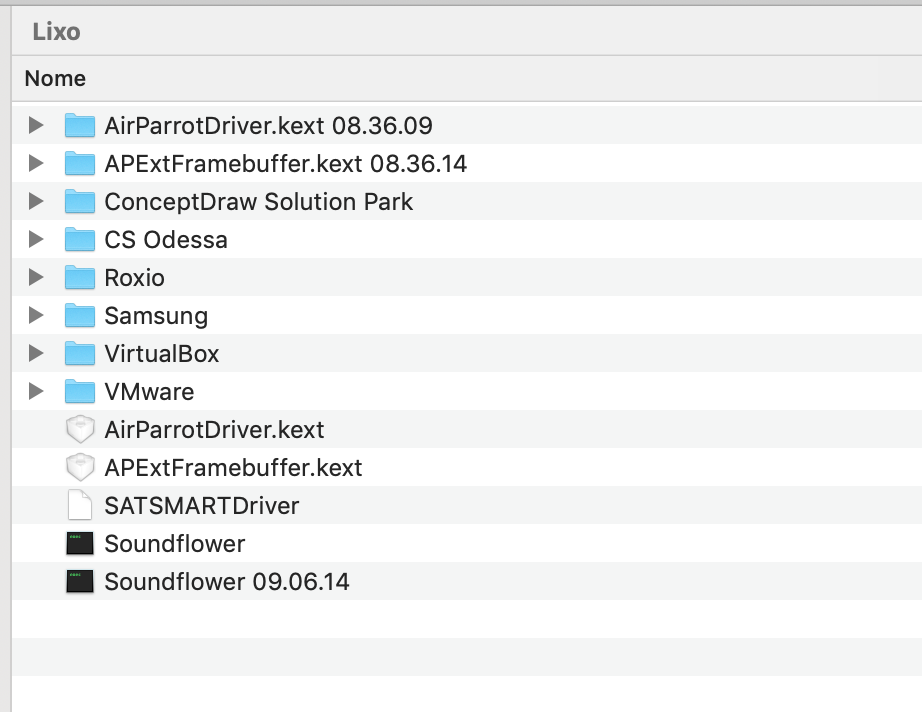Click the Samsung folder icon
Screen dimensions: 922x712
pyautogui.click(x=80, y=315)
